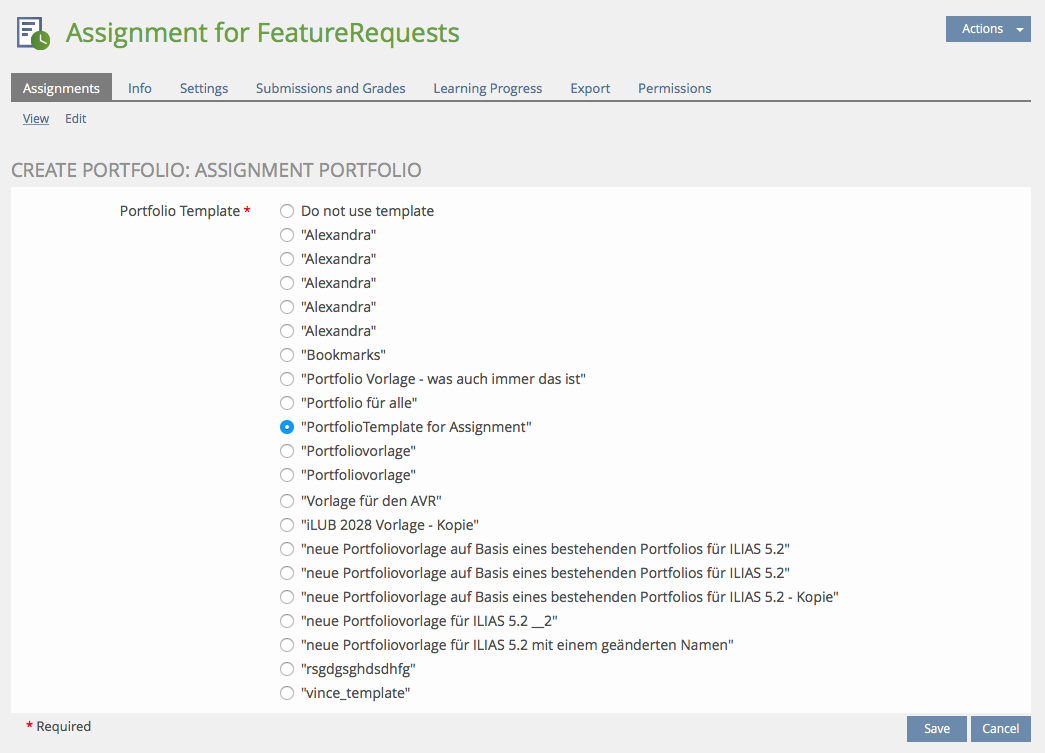Switch to the Export tab

click(590, 88)
